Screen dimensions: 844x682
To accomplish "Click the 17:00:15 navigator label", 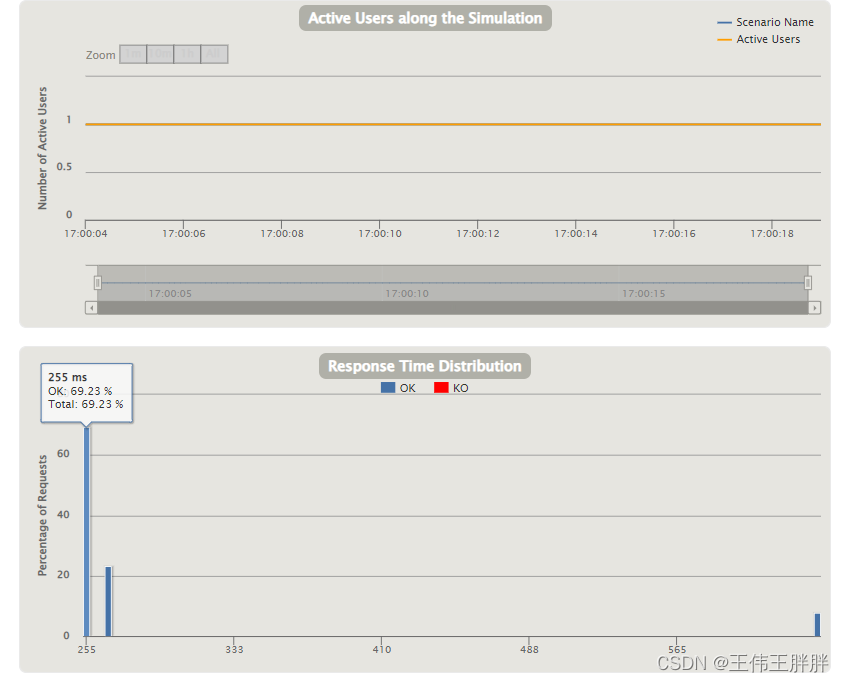I will [644, 293].
